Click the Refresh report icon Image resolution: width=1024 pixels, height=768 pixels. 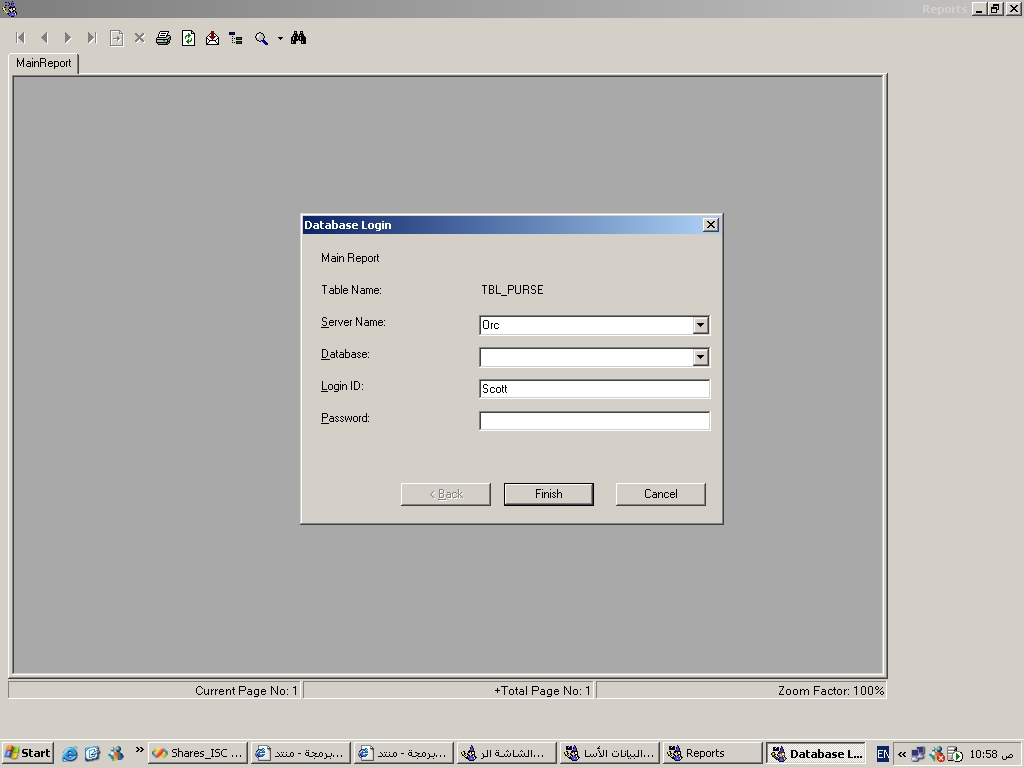pyautogui.click(x=188, y=38)
